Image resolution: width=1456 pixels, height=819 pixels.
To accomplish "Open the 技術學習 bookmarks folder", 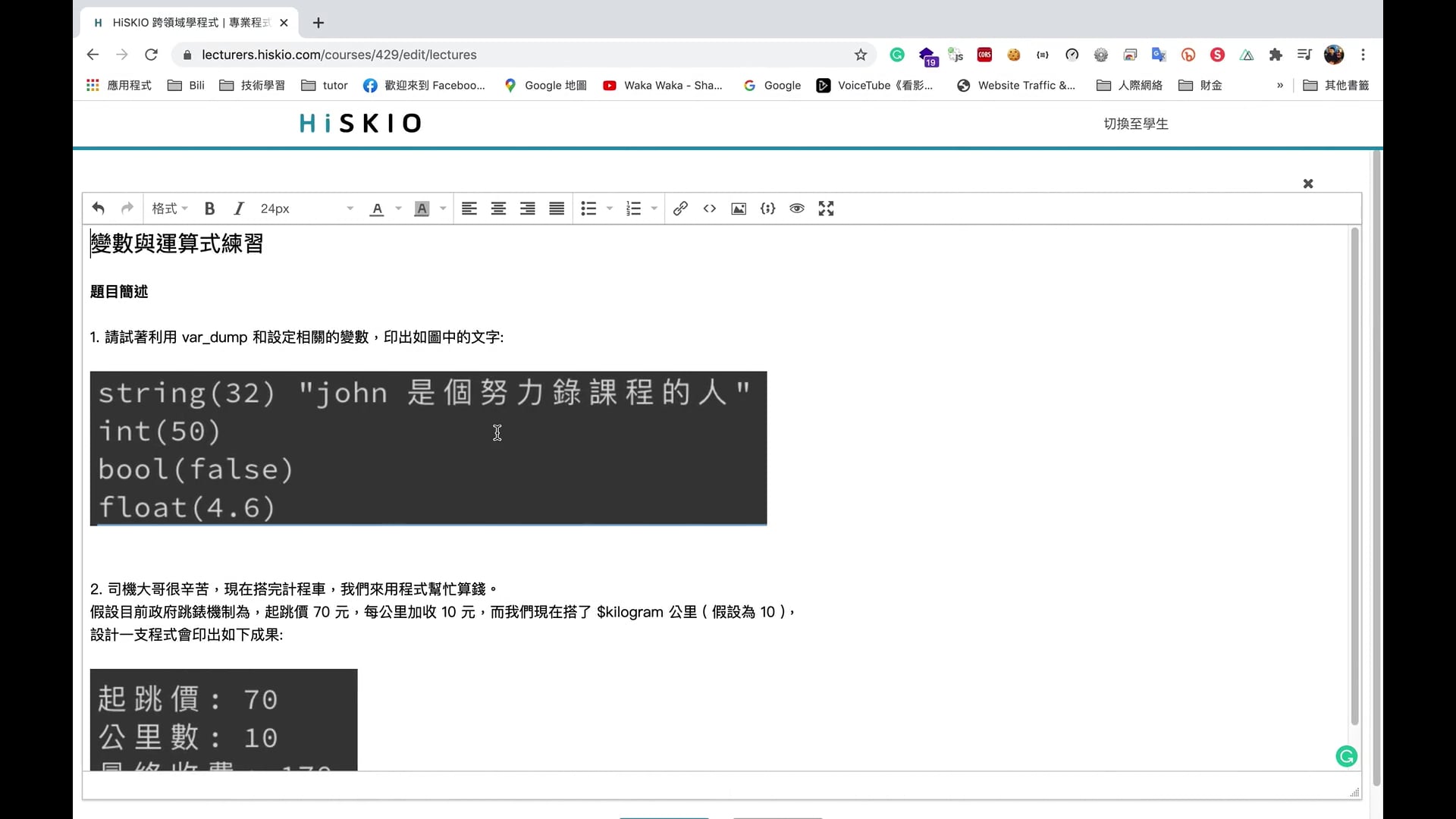I will (252, 85).
